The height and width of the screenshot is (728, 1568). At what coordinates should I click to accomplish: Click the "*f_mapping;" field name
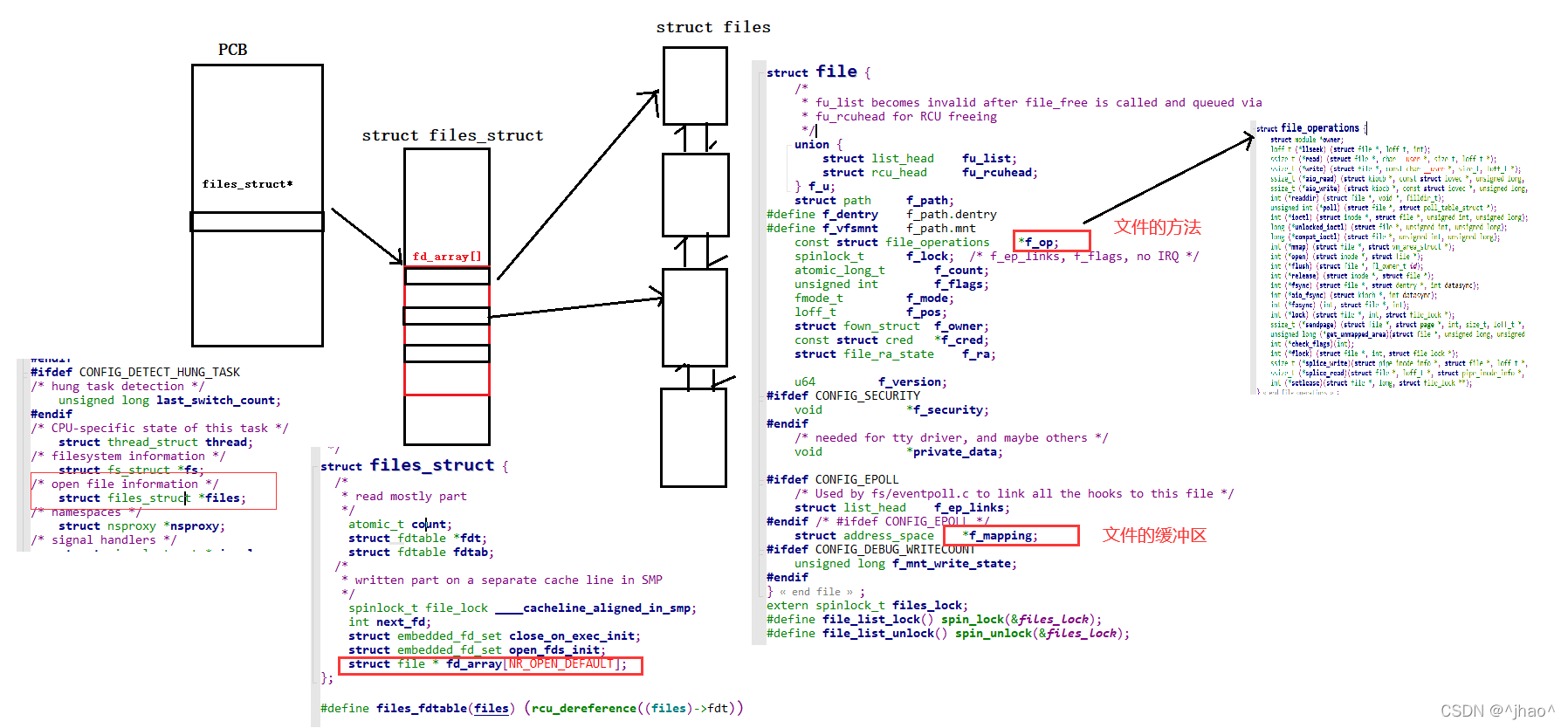[x=1001, y=535]
